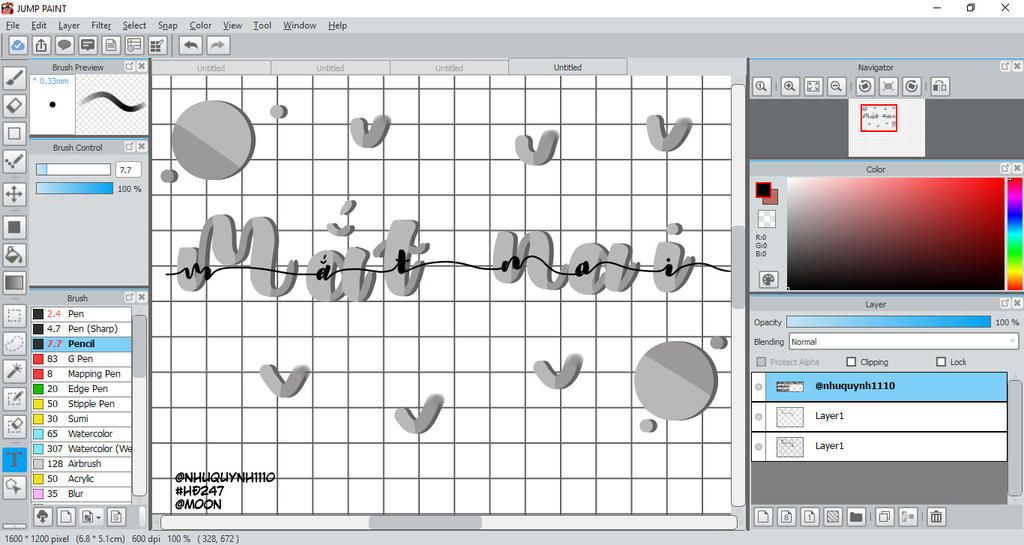This screenshot has width=1024, height=545.
Task: Select the Blur brush
Action: pyautogui.click(x=82, y=494)
